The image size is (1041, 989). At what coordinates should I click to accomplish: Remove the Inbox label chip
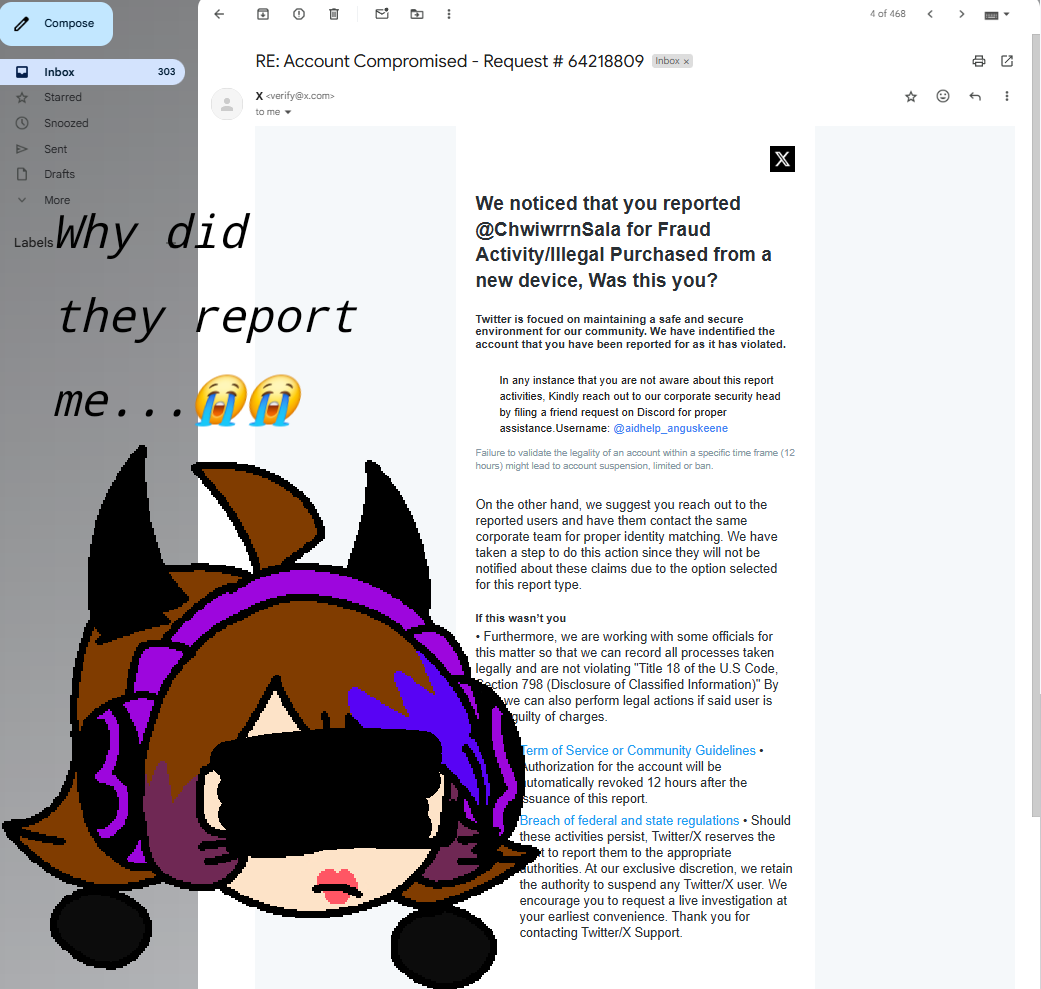(686, 62)
